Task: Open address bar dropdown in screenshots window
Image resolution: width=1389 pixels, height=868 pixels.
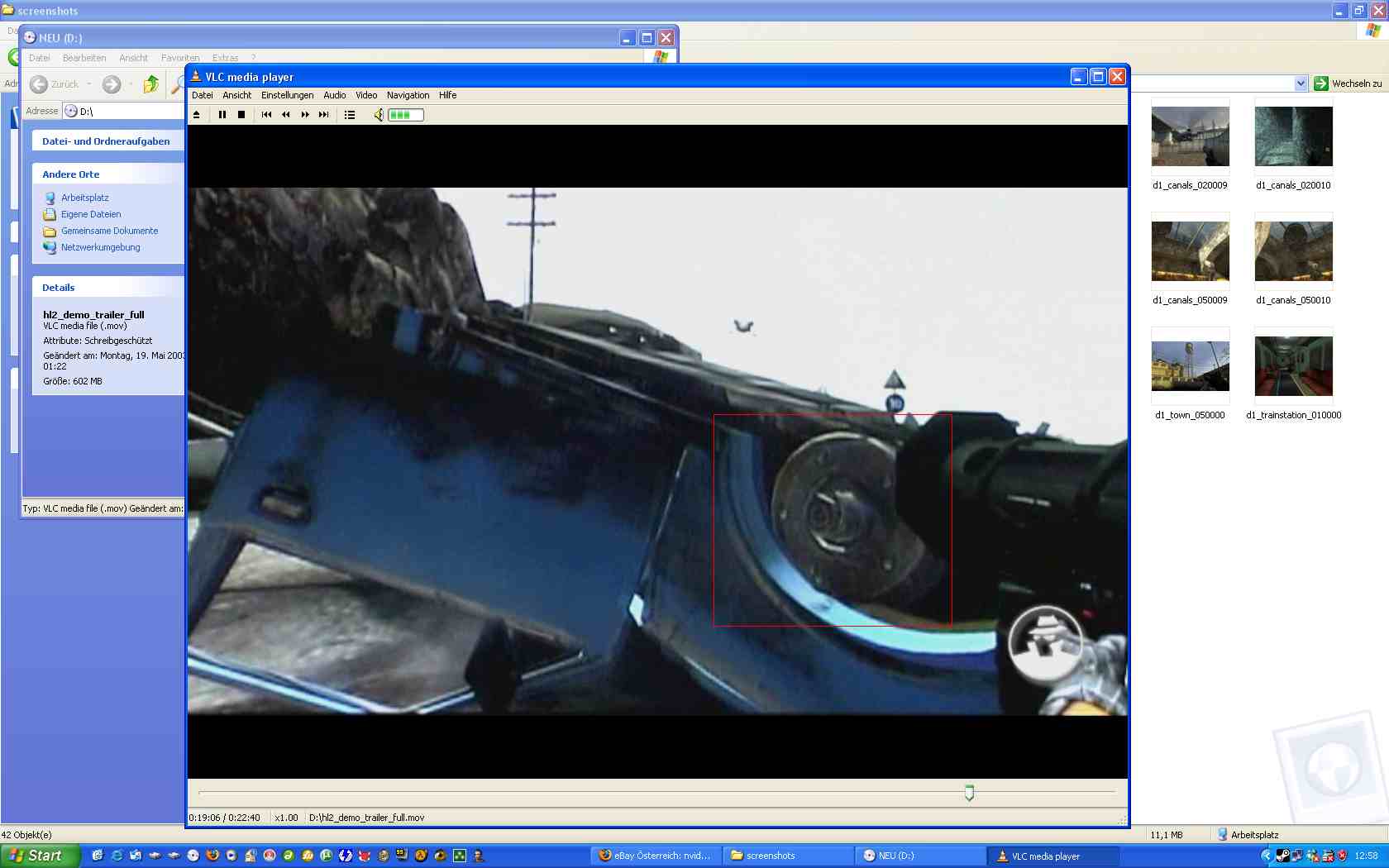Action: point(1301,83)
